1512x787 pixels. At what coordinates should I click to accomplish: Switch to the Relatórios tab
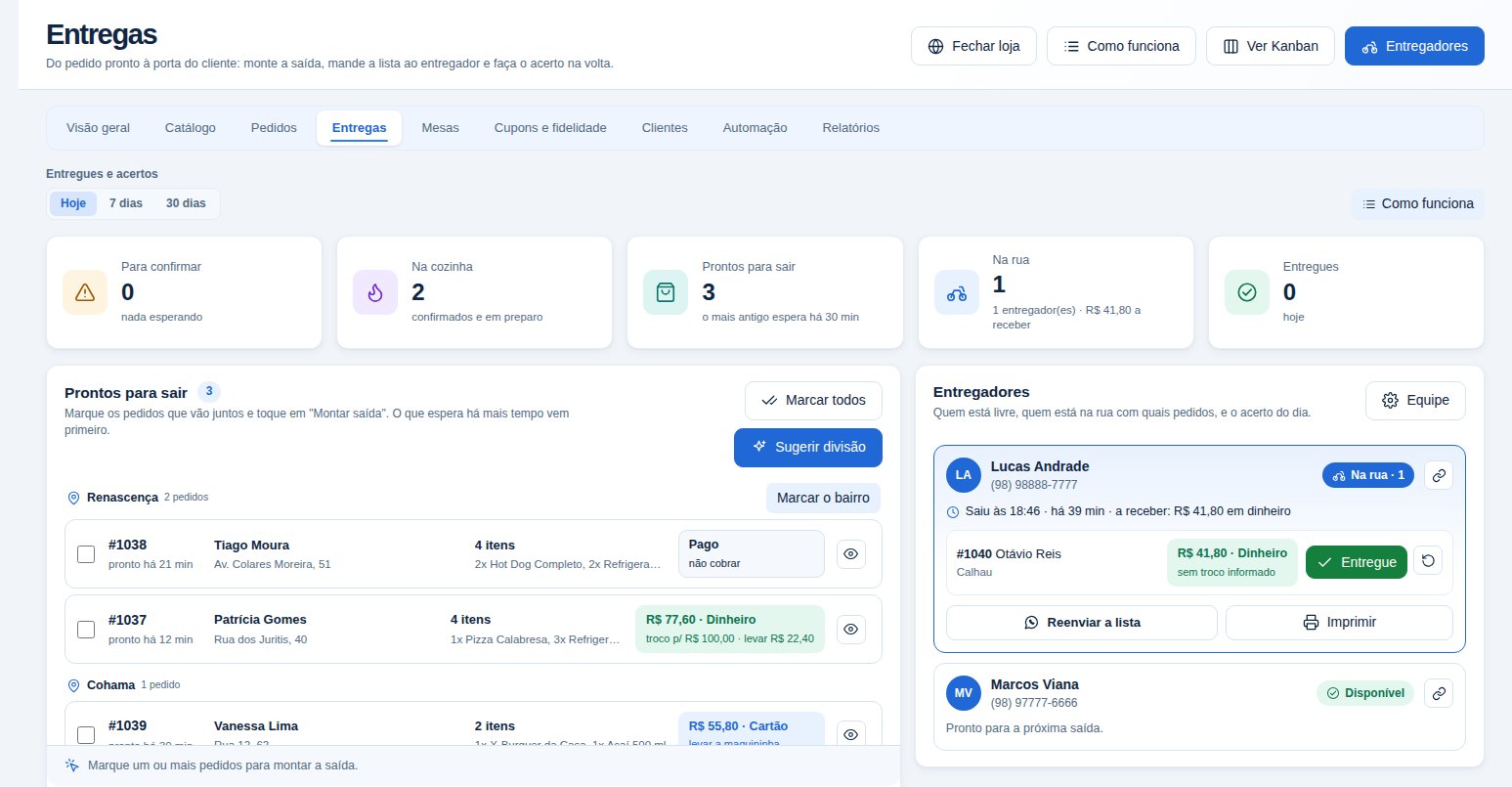[851, 128]
